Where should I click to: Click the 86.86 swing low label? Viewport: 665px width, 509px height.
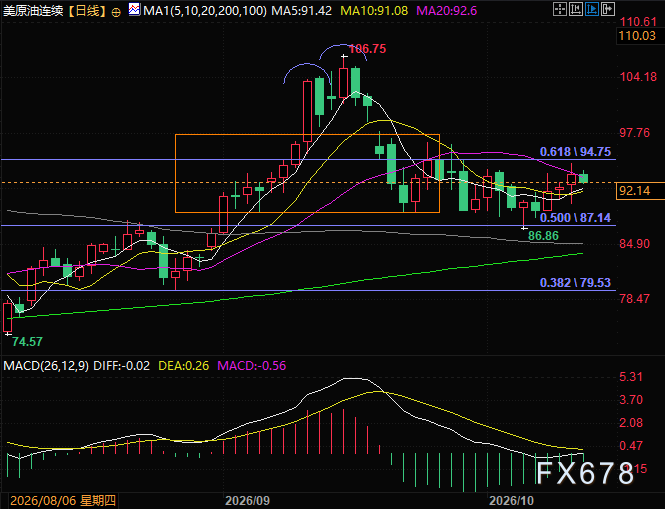pos(543,235)
